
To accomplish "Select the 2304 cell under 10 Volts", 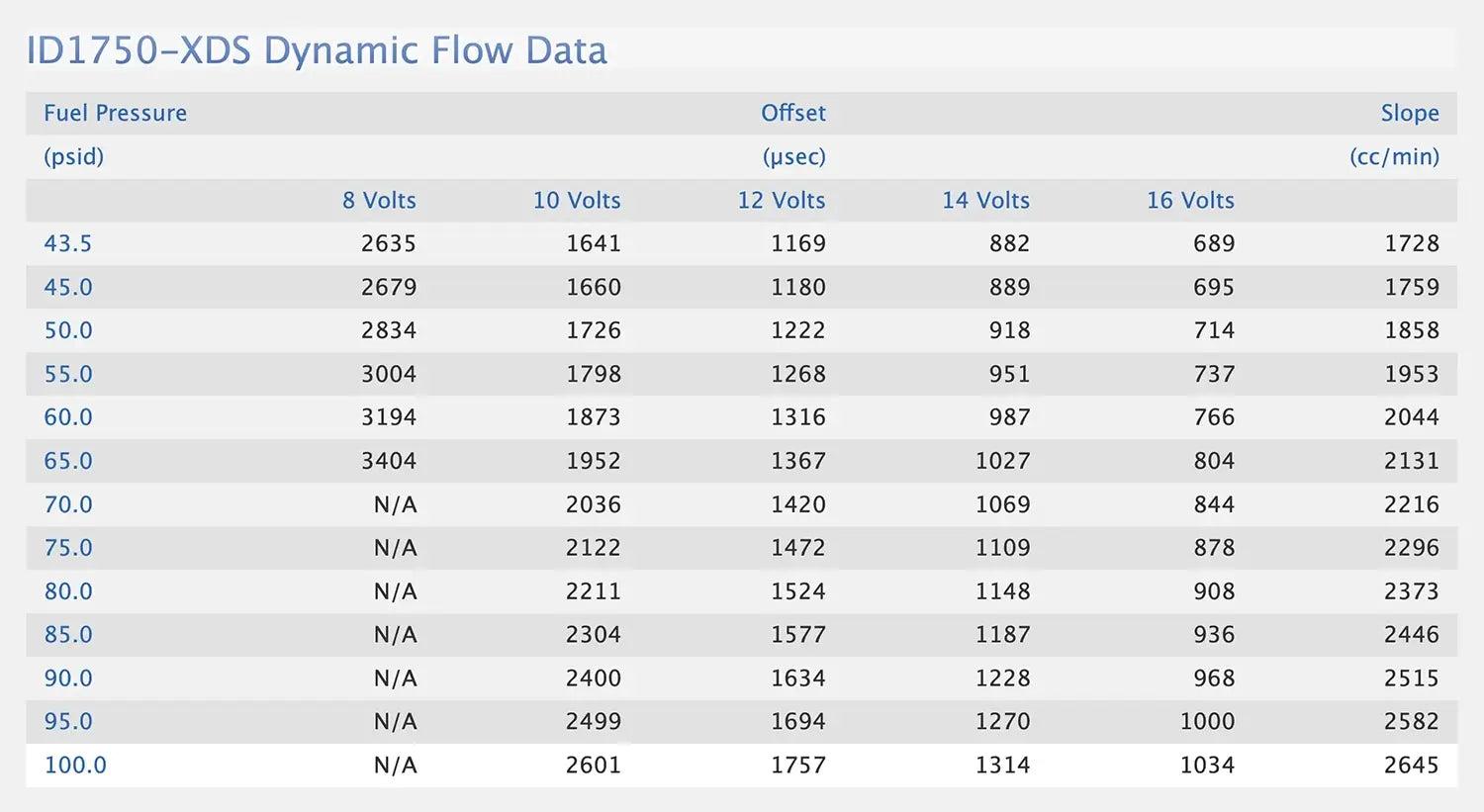I will pos(593,635).
